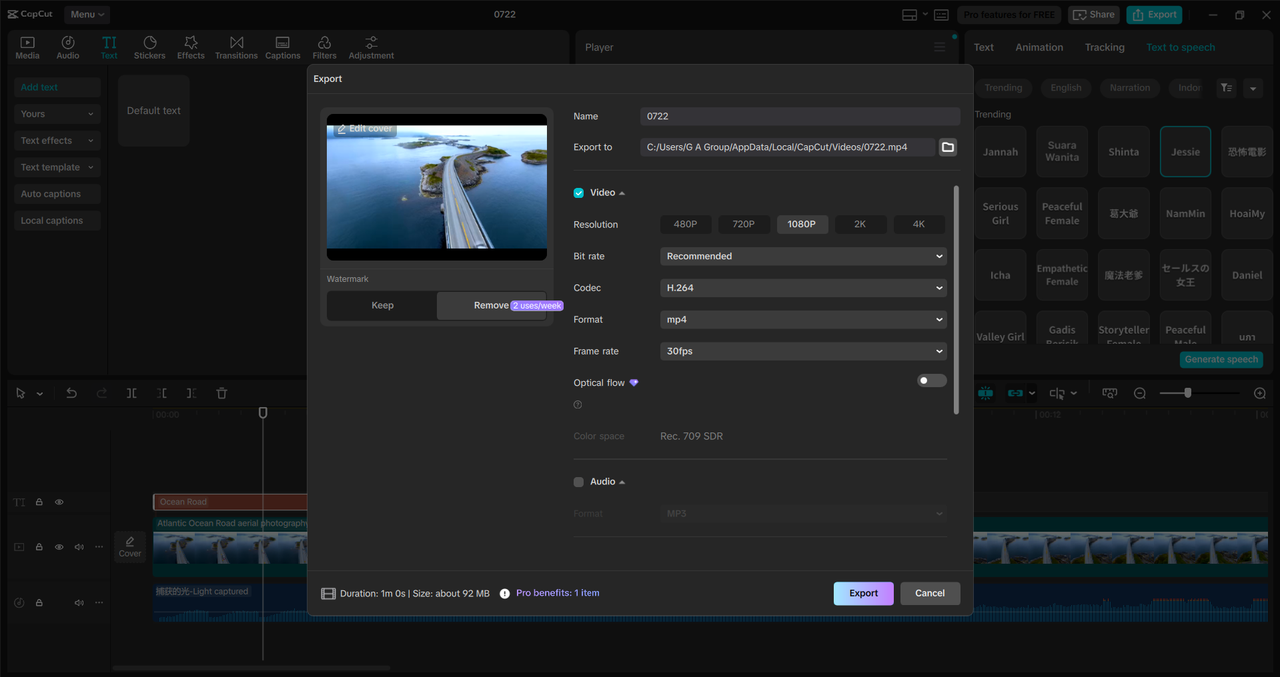Expand the Yours text category
The height and width of the screenshot is (677, 1280).
(58, 114)
